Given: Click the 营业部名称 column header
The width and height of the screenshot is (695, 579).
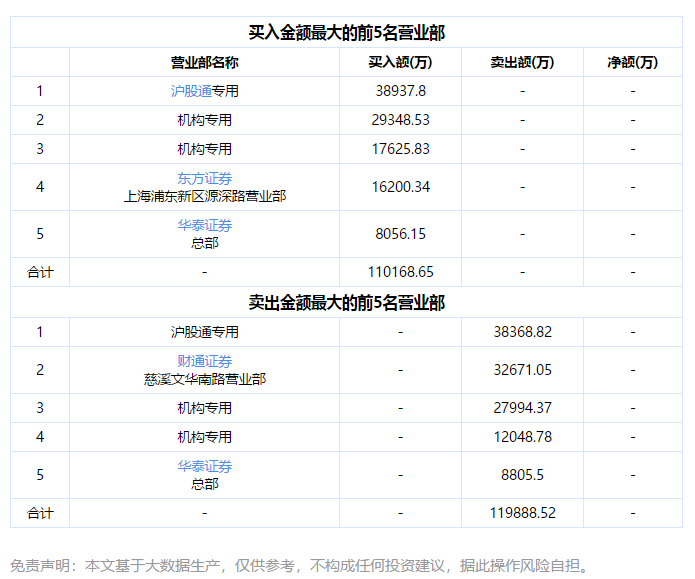Looking at the screenshot, I should 205,62.
